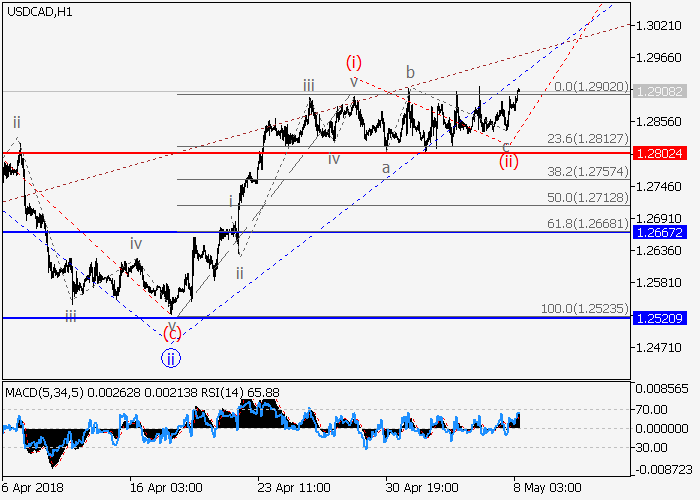Select the red (i) wave label at top
The height and width of the screenshot is (500, 700).
(354, 61)
